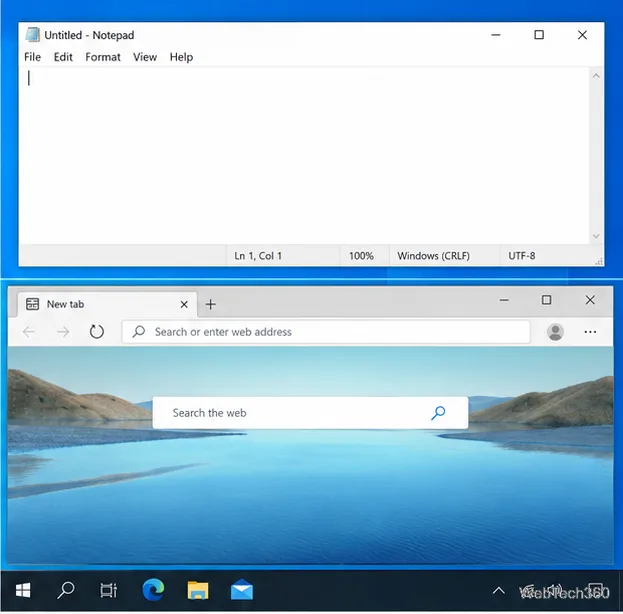Open a new tab with the plus button

211,304
